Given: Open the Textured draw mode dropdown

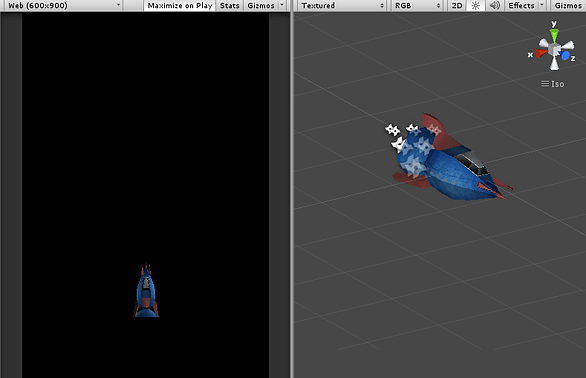Looking at the screenshot, I should (342, 5).
